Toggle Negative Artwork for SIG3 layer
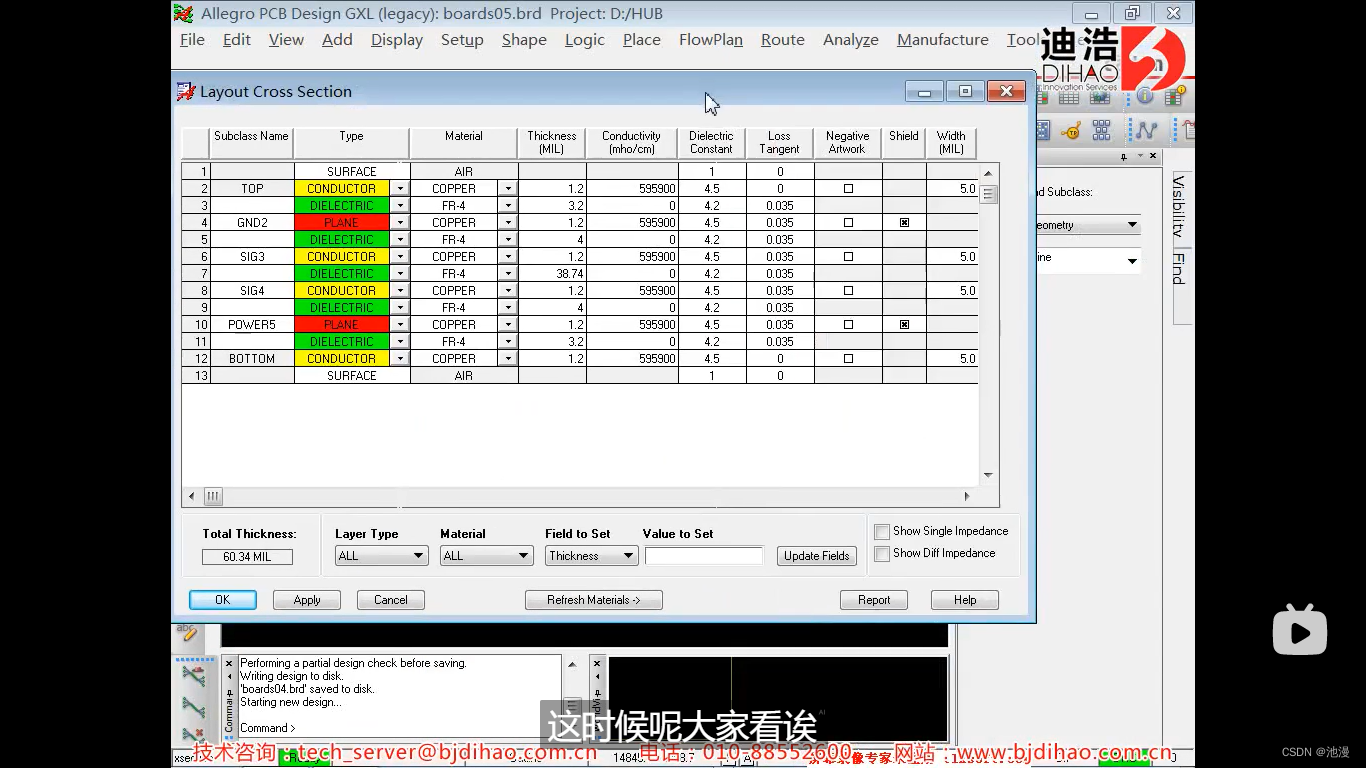 pos(848,257)
